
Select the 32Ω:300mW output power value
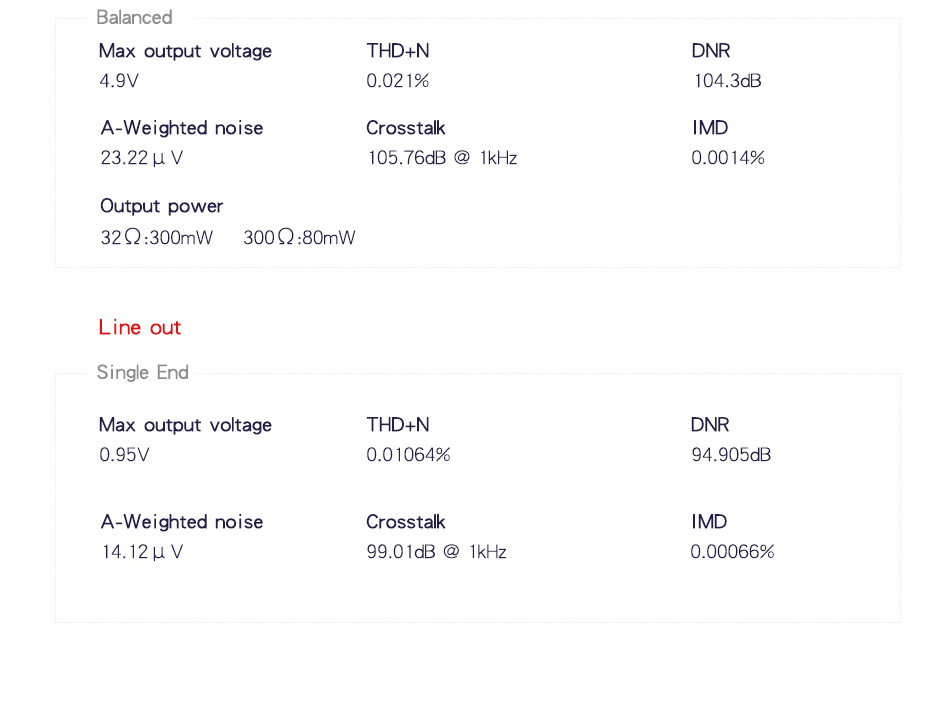pyautogui.click(x=156, y=238)
